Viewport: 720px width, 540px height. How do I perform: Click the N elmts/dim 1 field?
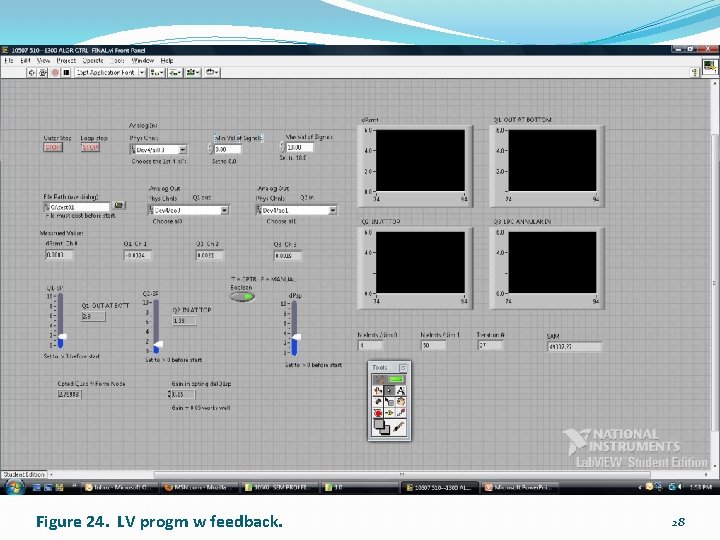click(433, 345)
